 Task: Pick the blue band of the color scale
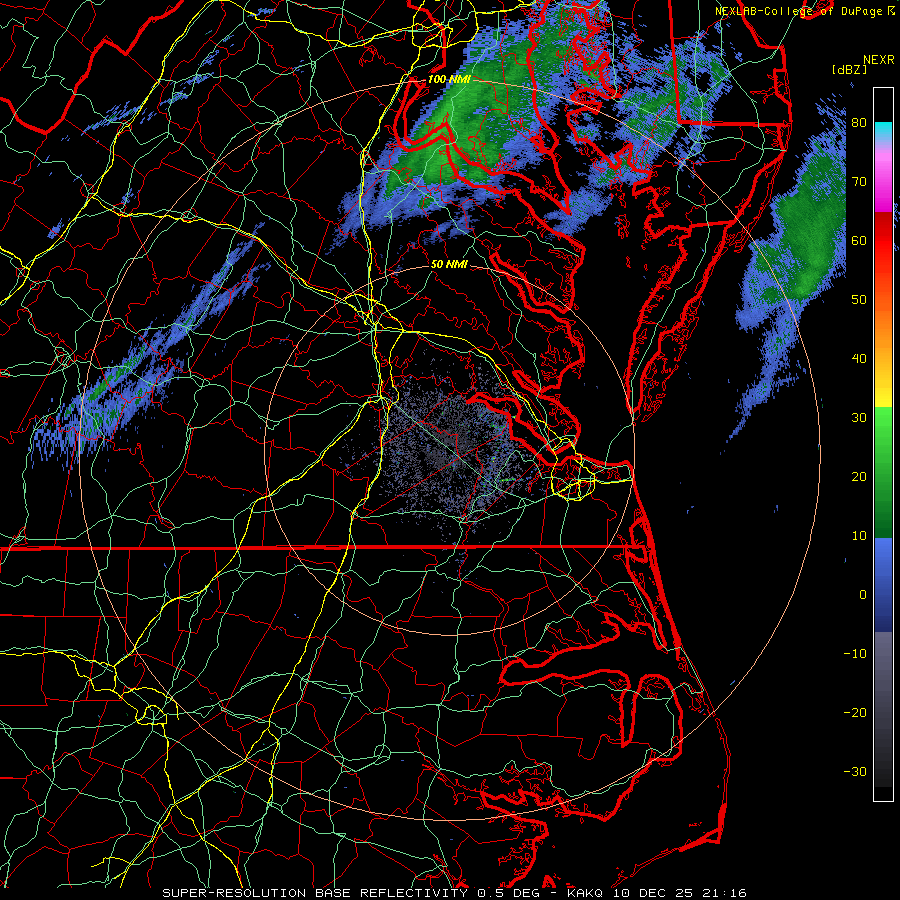883,585
